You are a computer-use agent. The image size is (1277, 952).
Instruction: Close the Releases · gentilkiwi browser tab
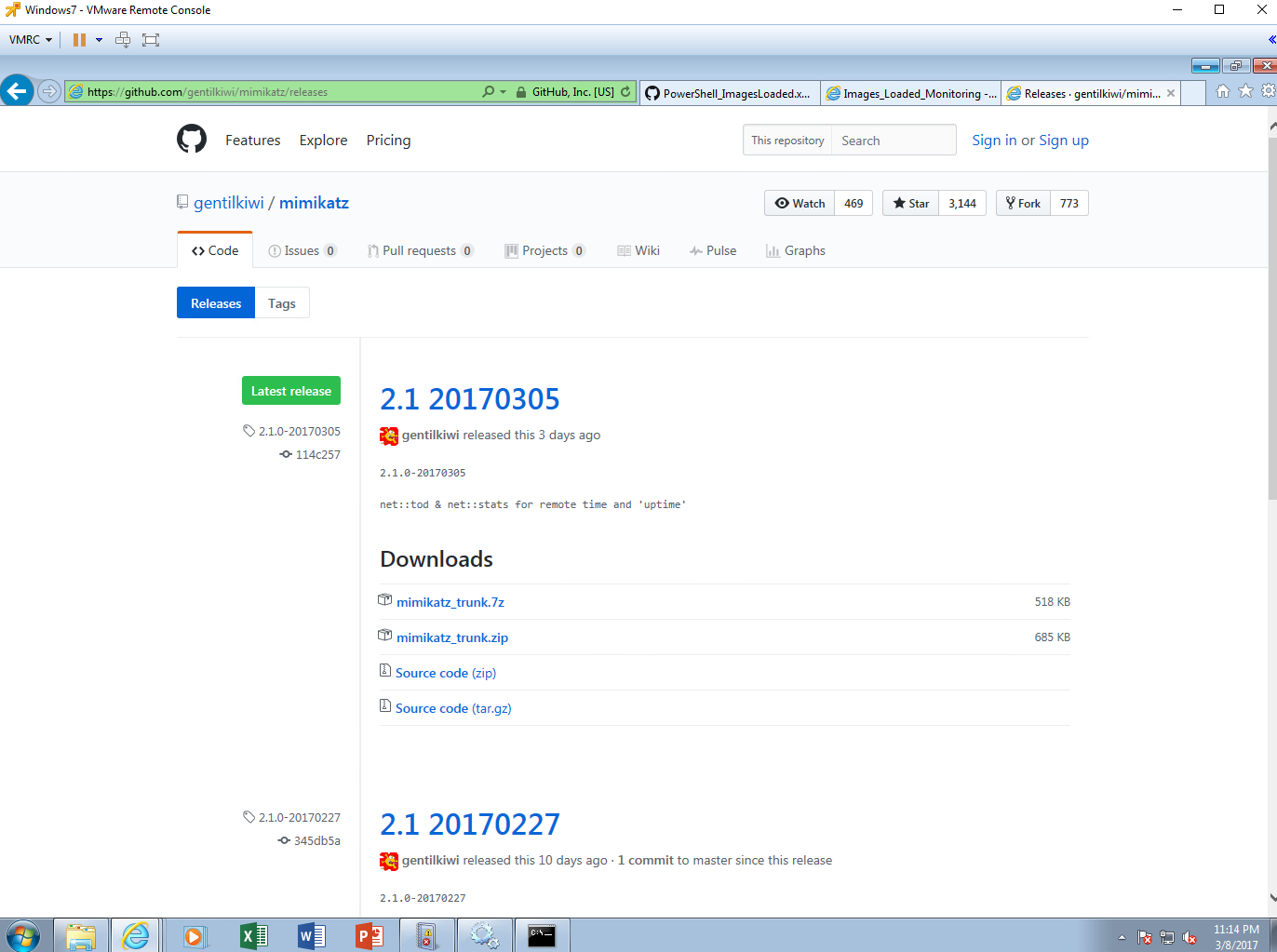click(1171, 93)
